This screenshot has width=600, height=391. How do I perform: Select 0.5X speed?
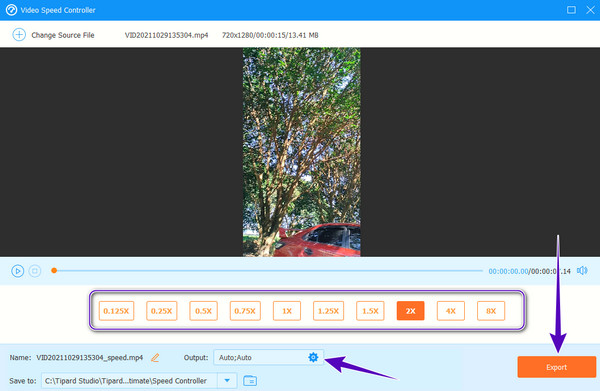click(204, 311)
